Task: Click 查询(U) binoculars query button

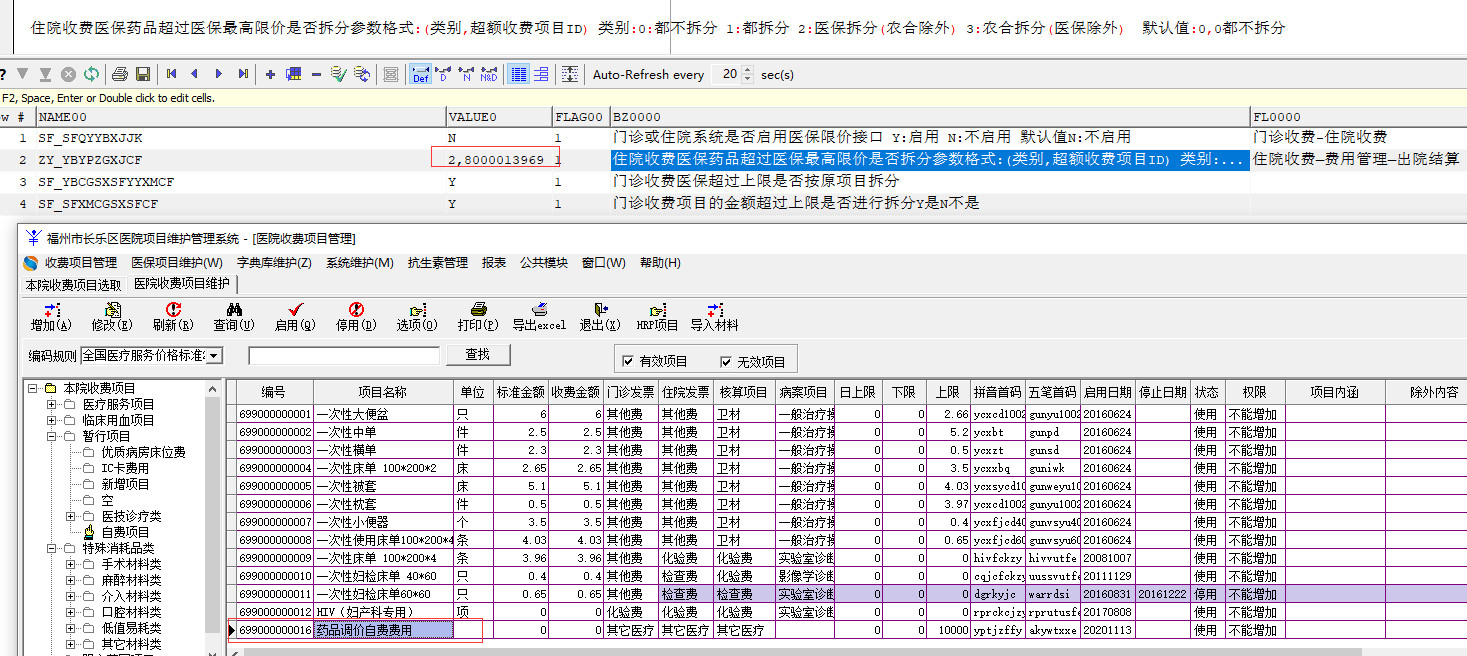Action: point(233,317)
